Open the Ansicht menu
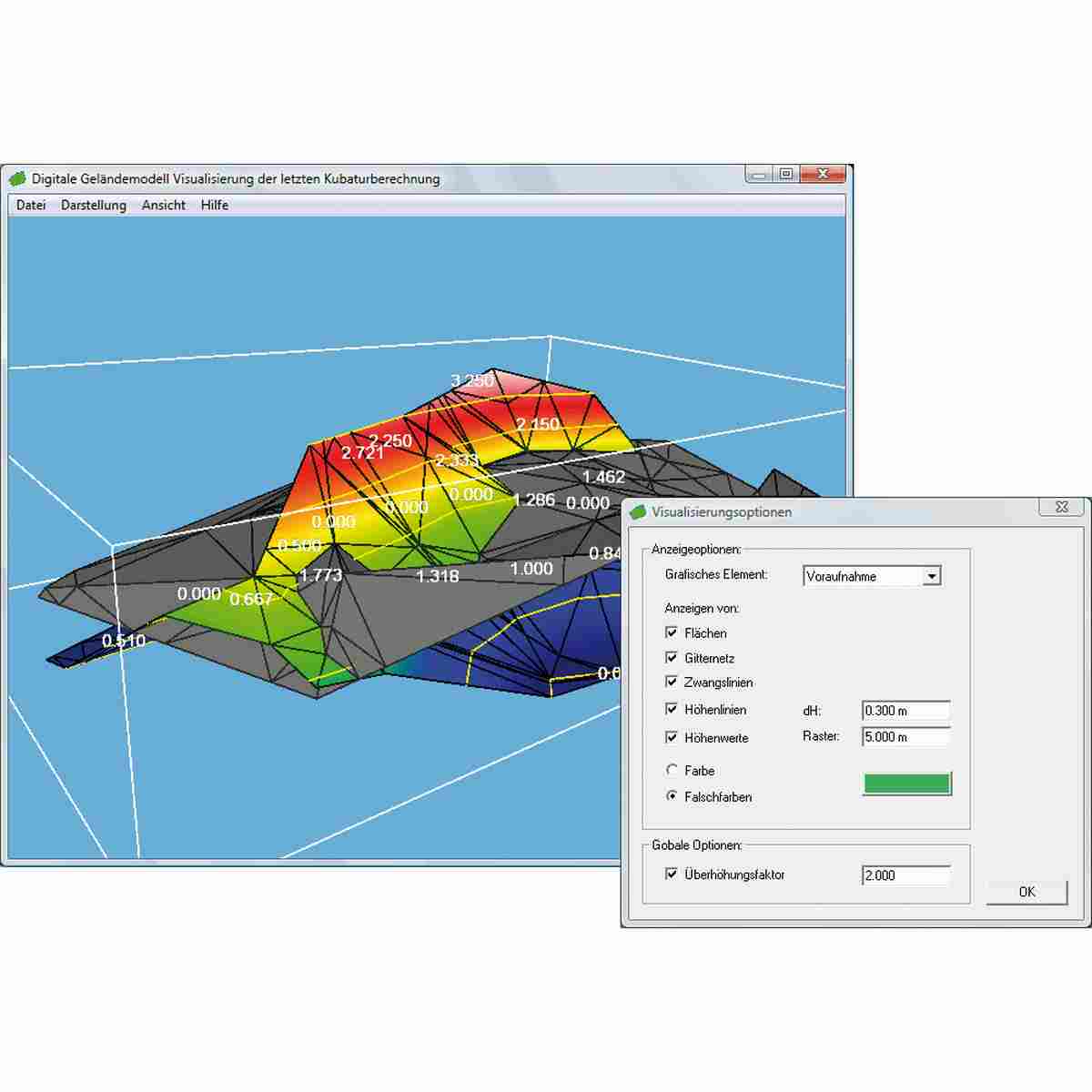Screen dimensions: 1092x1092 tap(164, 206)
